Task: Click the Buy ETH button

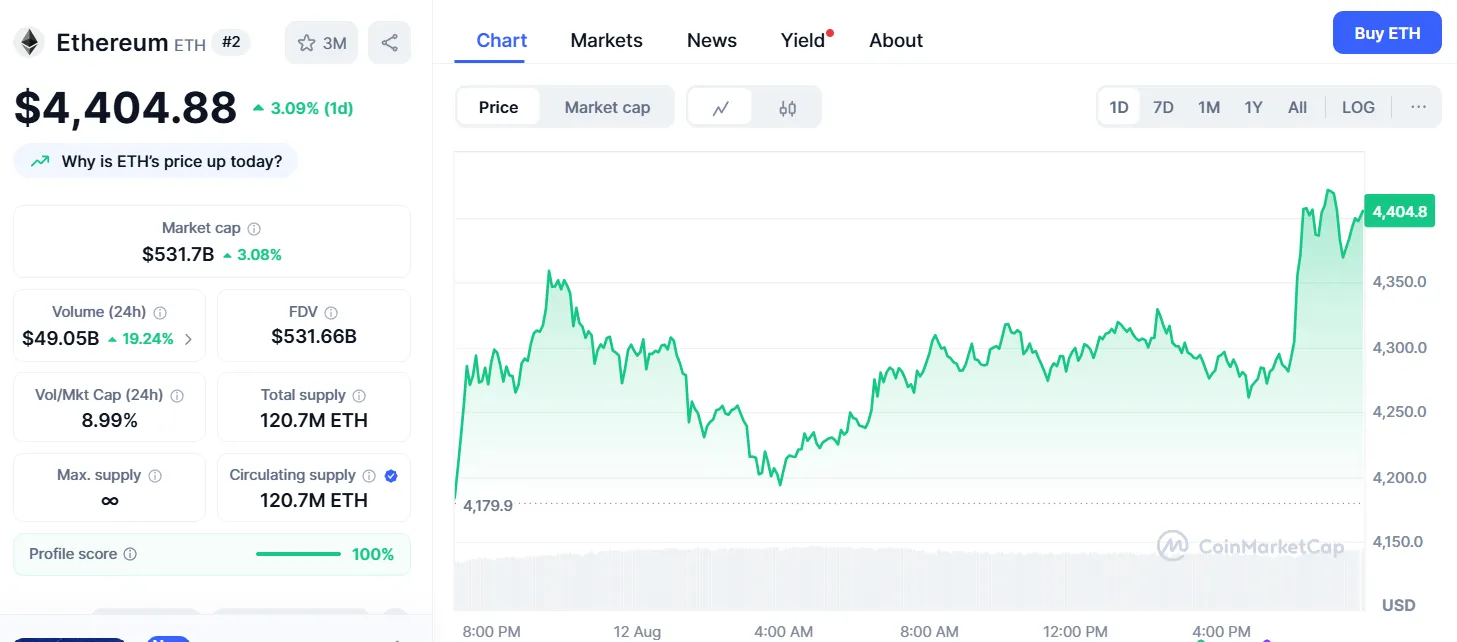Action: click(x=1387, y=33)
